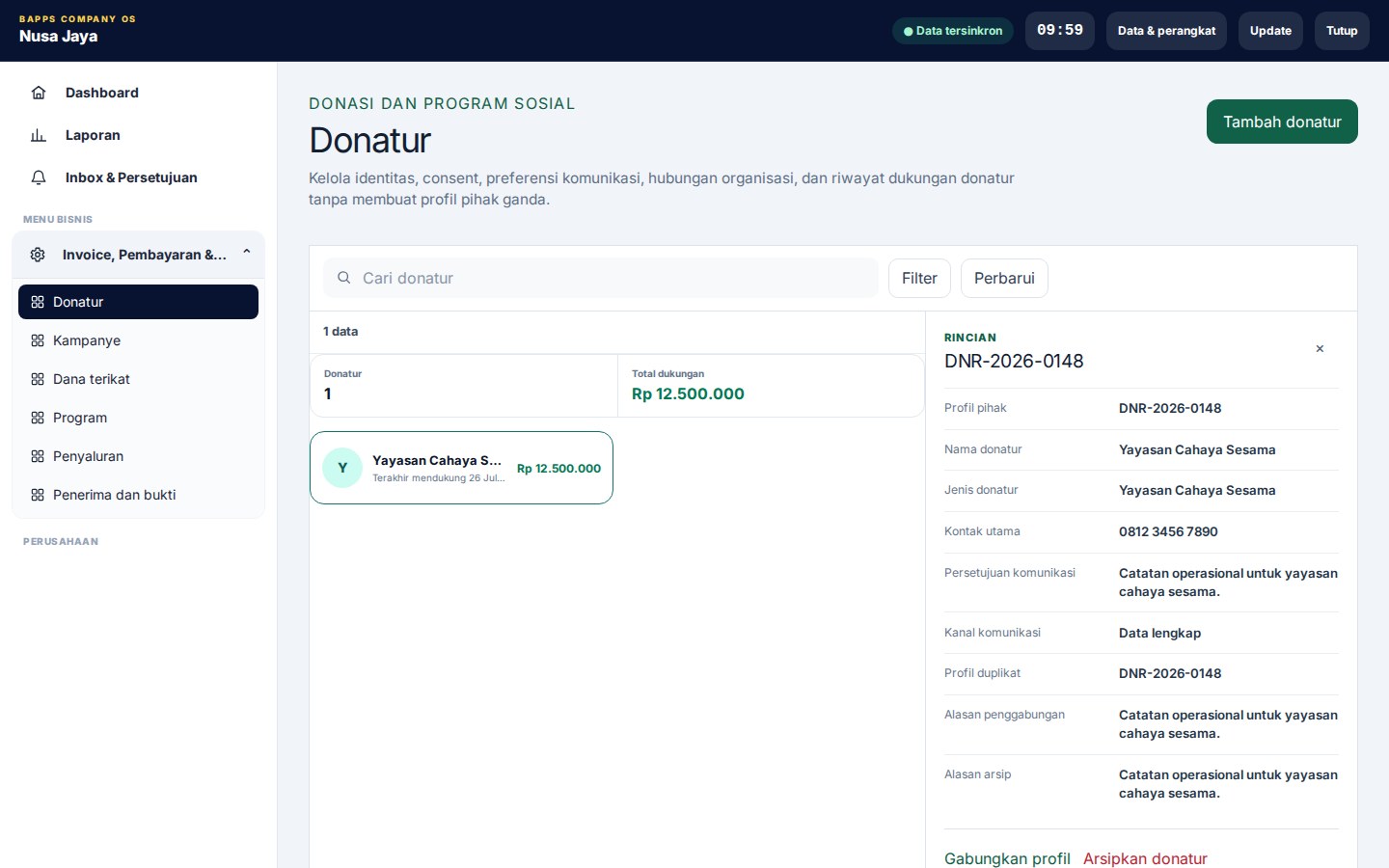
Task: Click the Y avatar of Yayasan Cahaya
Action: pyautogui.click(x=342, y=468)
